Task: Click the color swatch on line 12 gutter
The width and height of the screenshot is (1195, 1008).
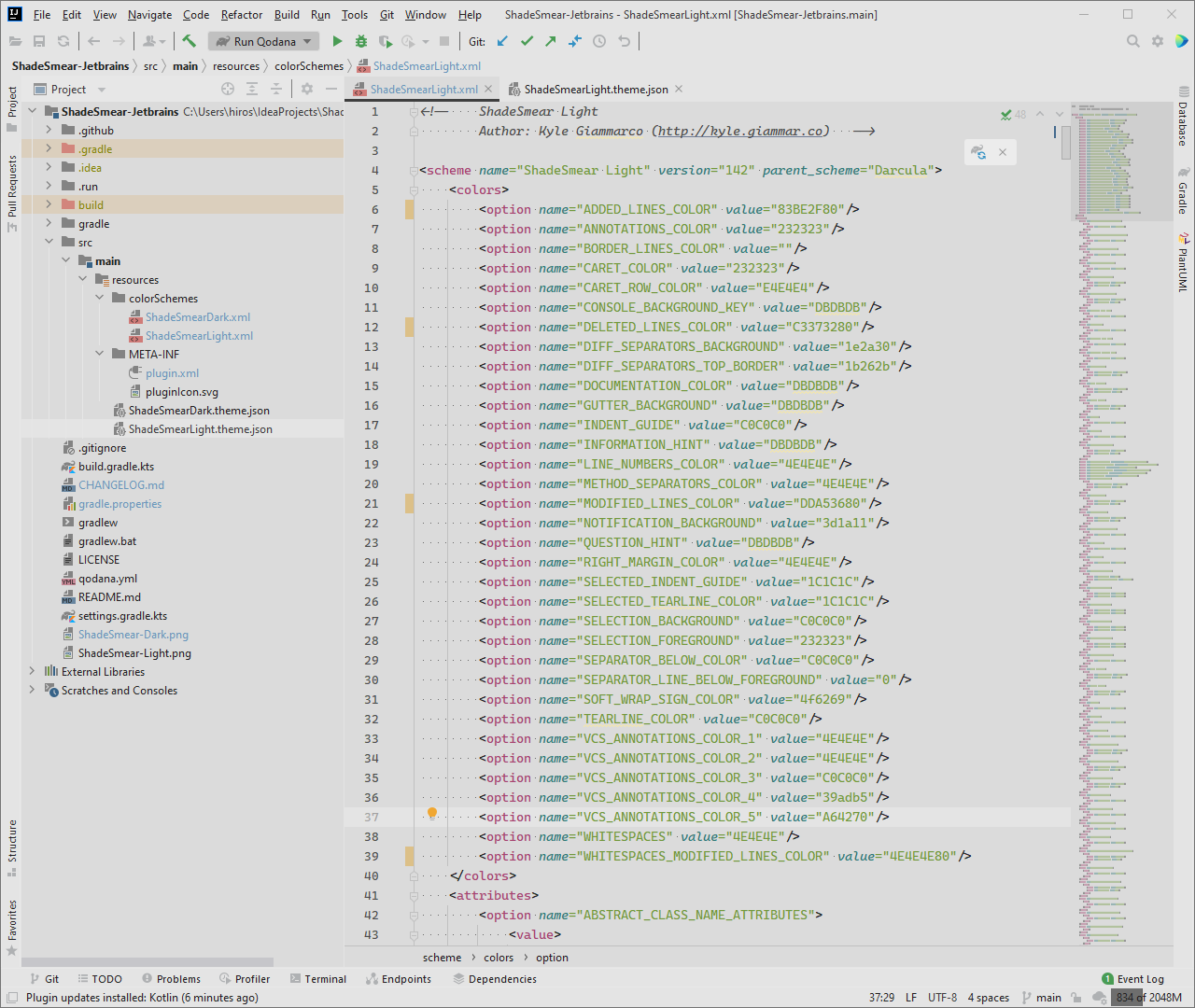Action: [x=409, y=327]
